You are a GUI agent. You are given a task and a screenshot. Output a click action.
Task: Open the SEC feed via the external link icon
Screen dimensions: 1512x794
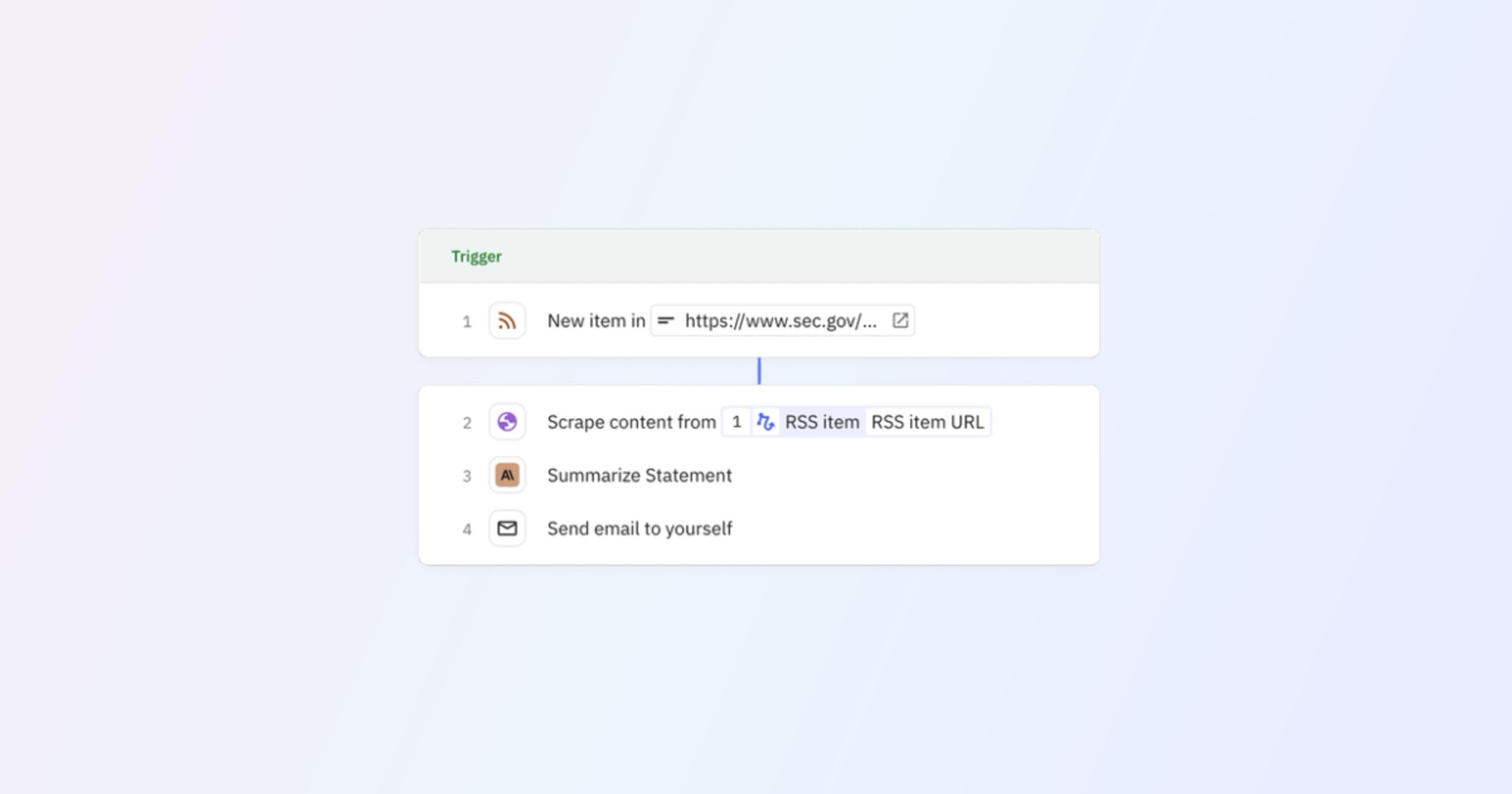(900, 320)
